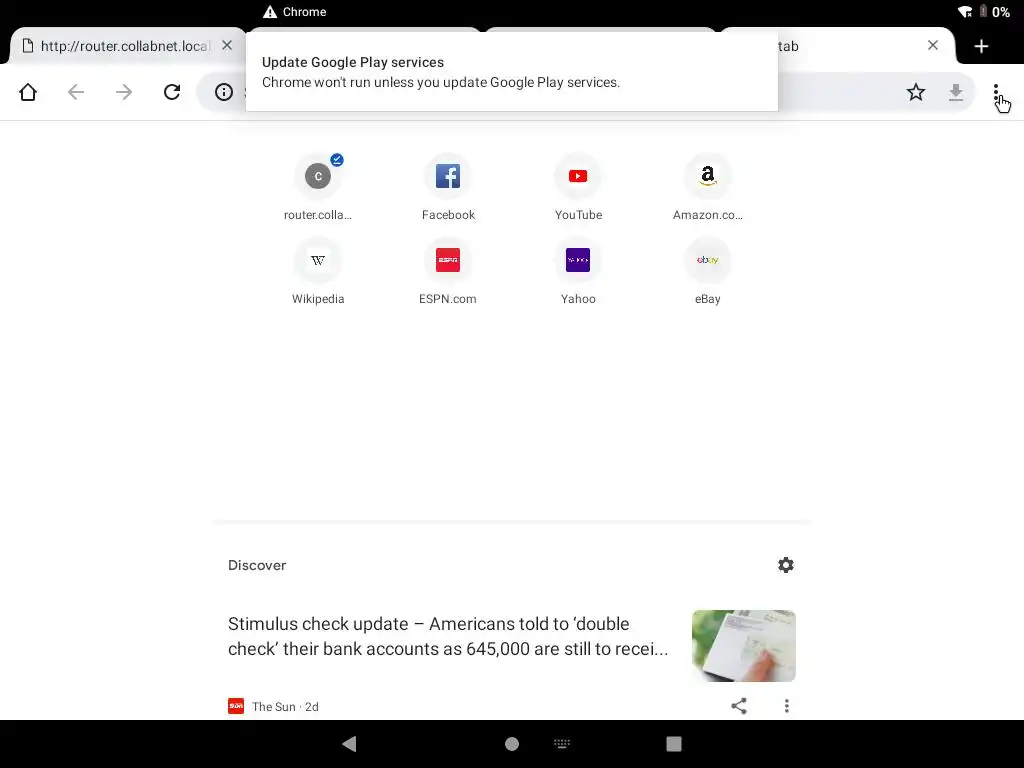Share the Stimulus check article

click(739, 706)
